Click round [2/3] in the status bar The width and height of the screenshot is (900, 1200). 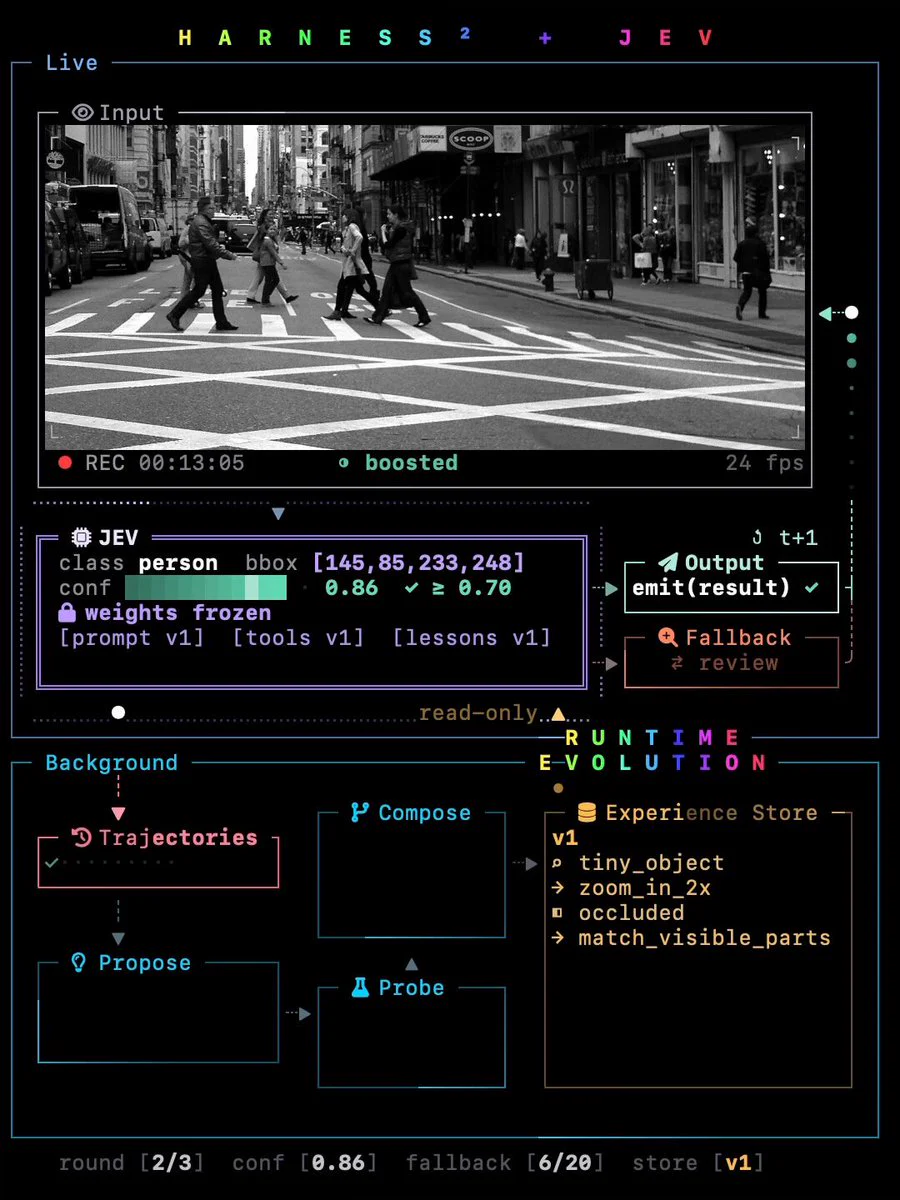click(132, 1163)
